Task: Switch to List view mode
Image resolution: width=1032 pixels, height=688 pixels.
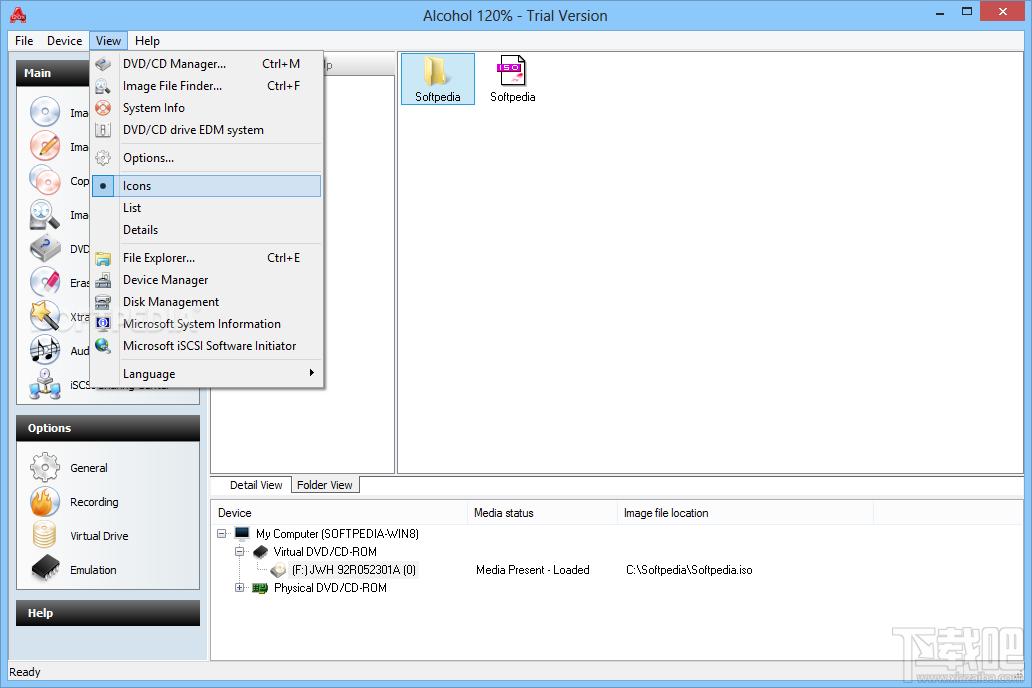Action: point(132,208)
